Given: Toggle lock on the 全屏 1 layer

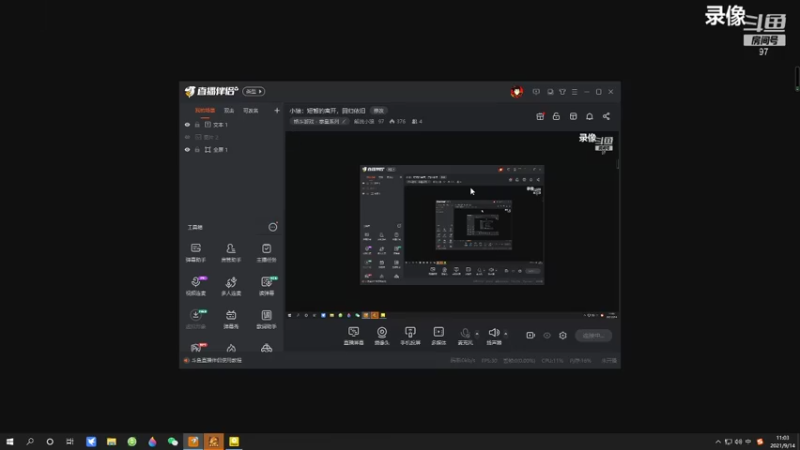Looking at the screenshot, I should (197, 150).
